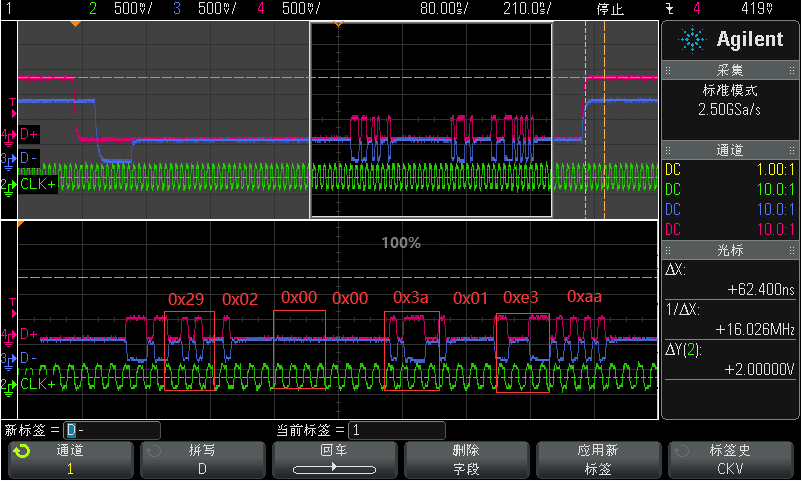The height and width of the screenshot is (481, 802).
Task: Click the rotary icon on 拼写 softkey
Action: [x=154, y=451]
